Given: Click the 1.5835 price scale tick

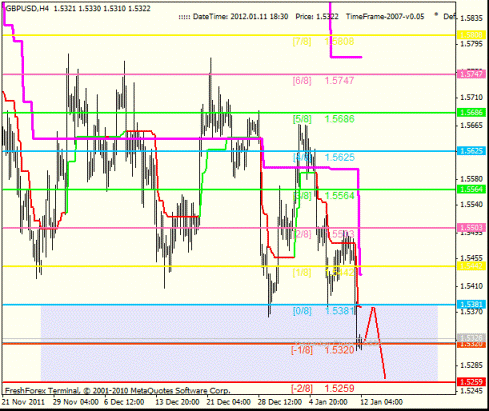Looking at the screenshot, I should click(x=471, y=18).
